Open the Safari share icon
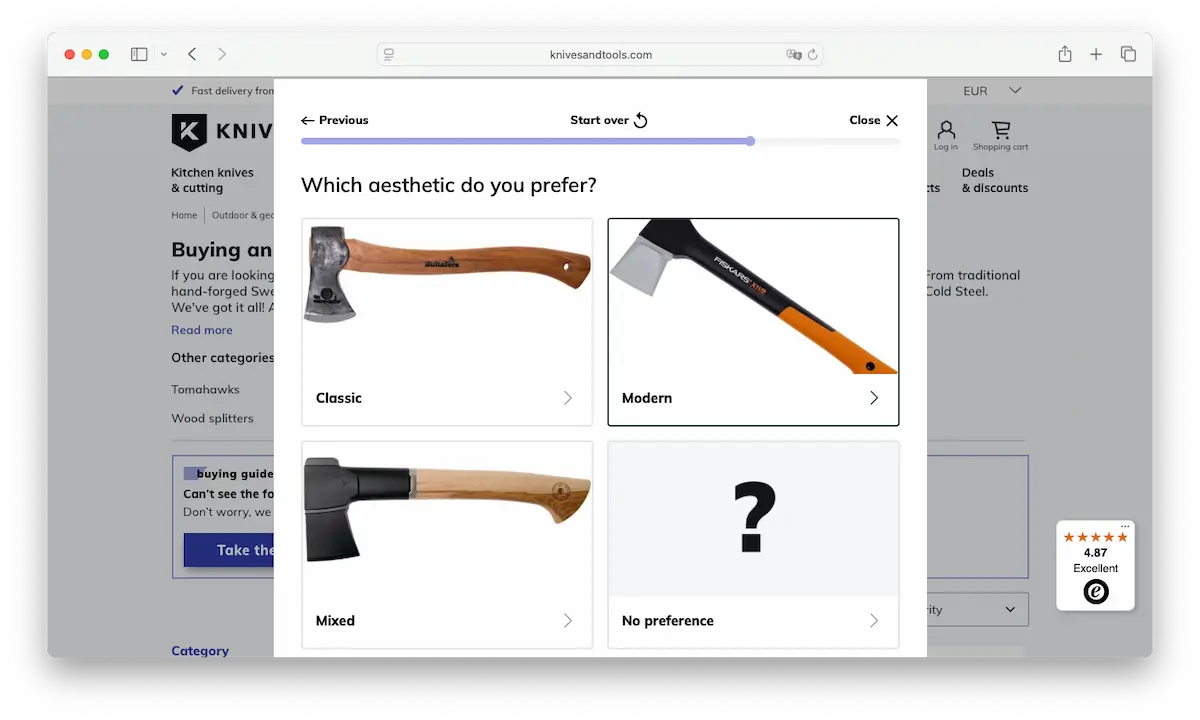 click(1065, 54)
